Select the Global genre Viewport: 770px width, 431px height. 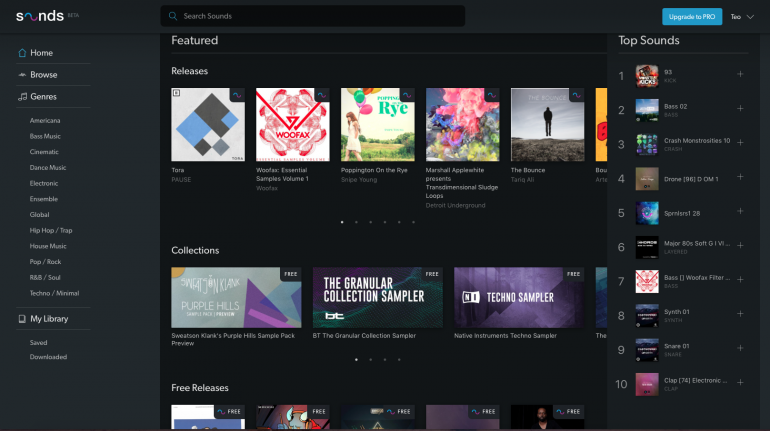coord(39,215)
